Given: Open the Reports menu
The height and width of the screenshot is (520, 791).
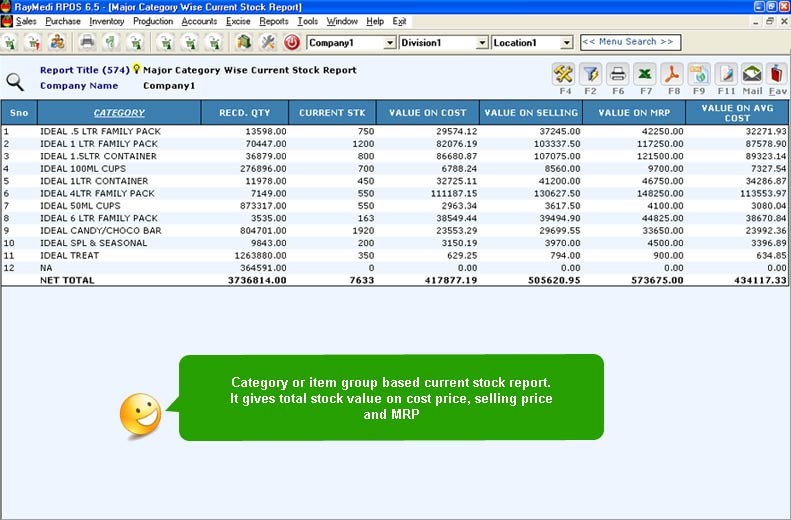Looking at the screenshot, I should pyautogui.click(x=274, y=21).
